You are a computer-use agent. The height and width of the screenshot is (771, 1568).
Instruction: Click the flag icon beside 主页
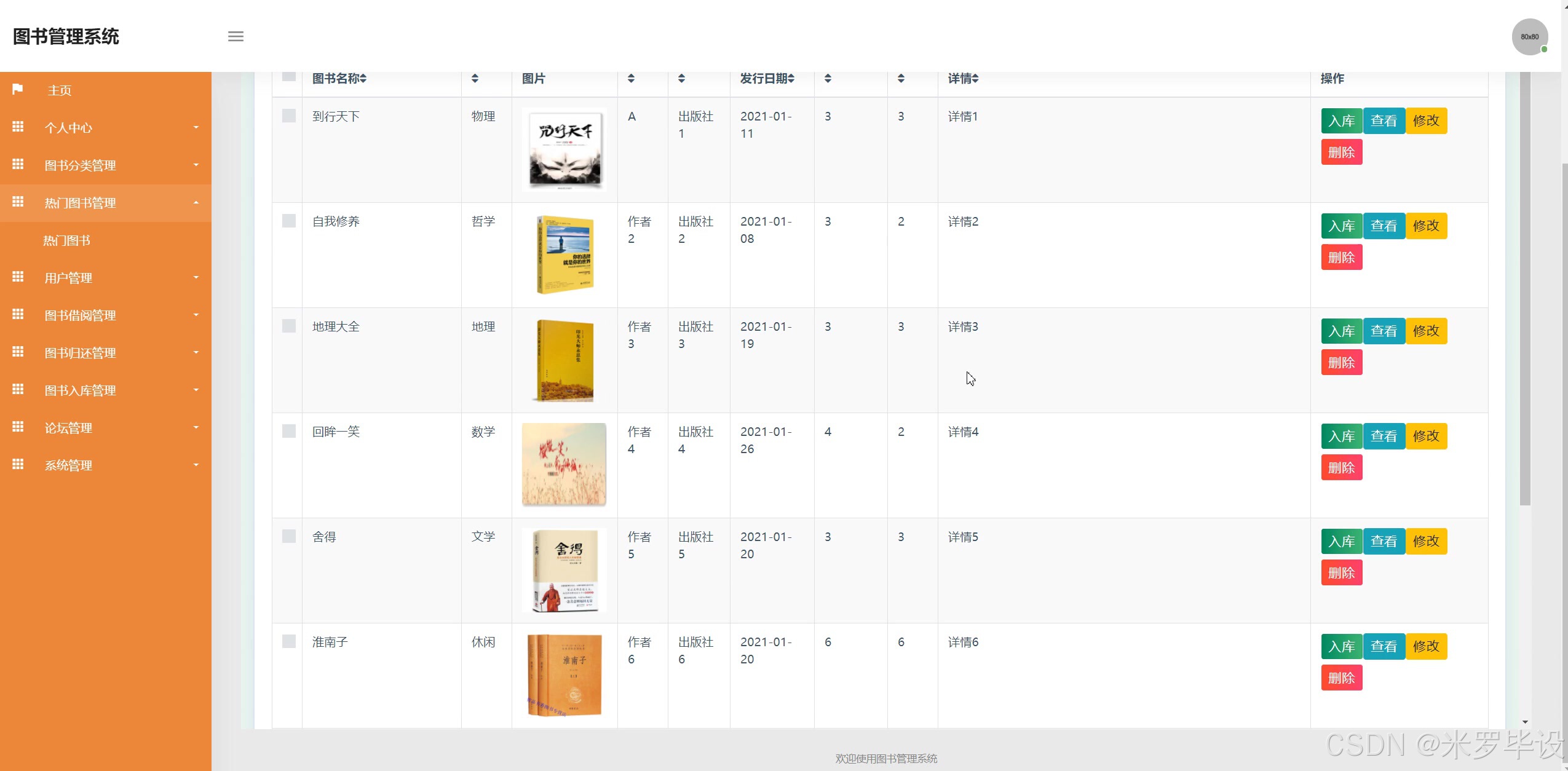pos(18,90)
